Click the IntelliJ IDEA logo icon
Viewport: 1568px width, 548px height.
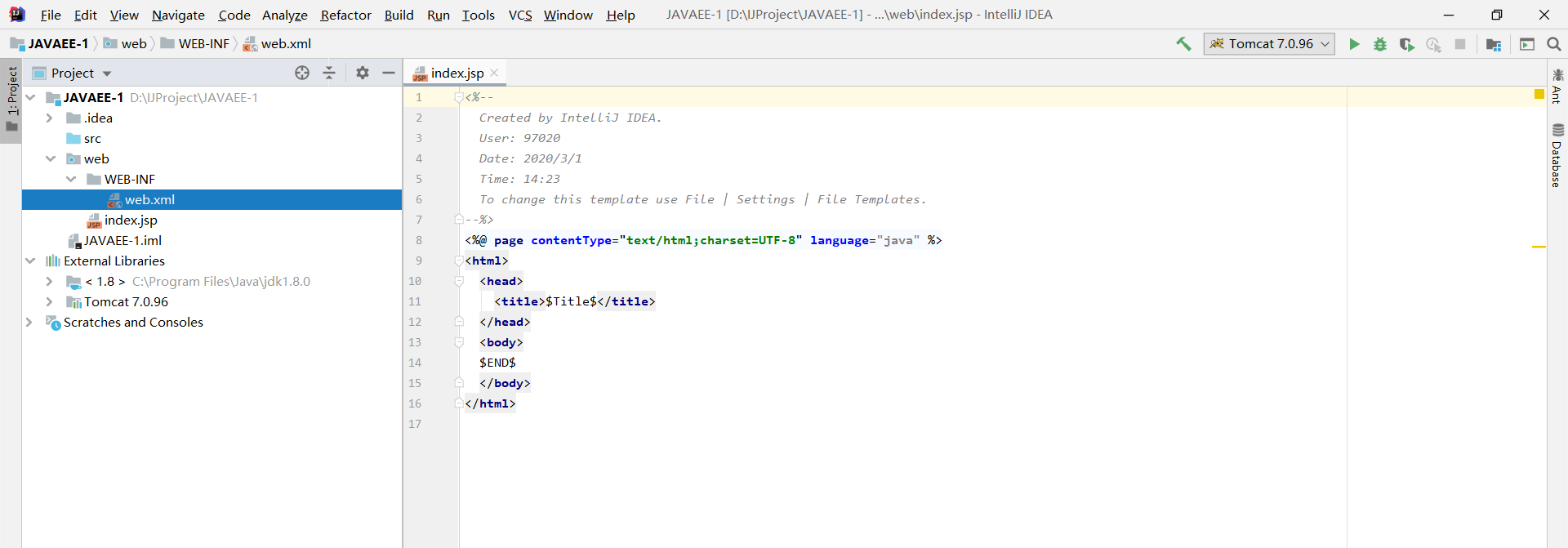pos(17,15)
